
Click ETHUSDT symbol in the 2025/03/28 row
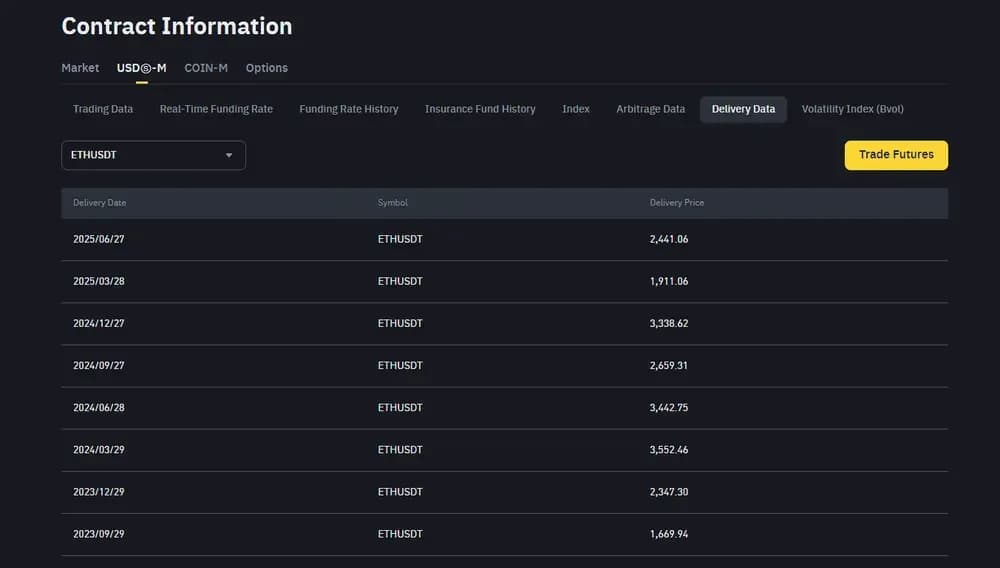click(x=400, y=281)
